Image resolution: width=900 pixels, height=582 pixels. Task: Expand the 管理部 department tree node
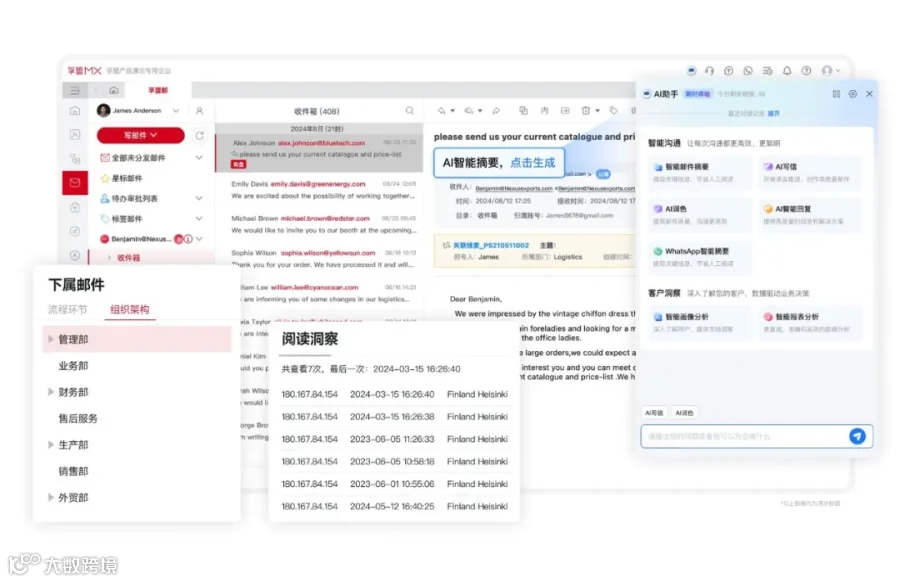[51, 339]
